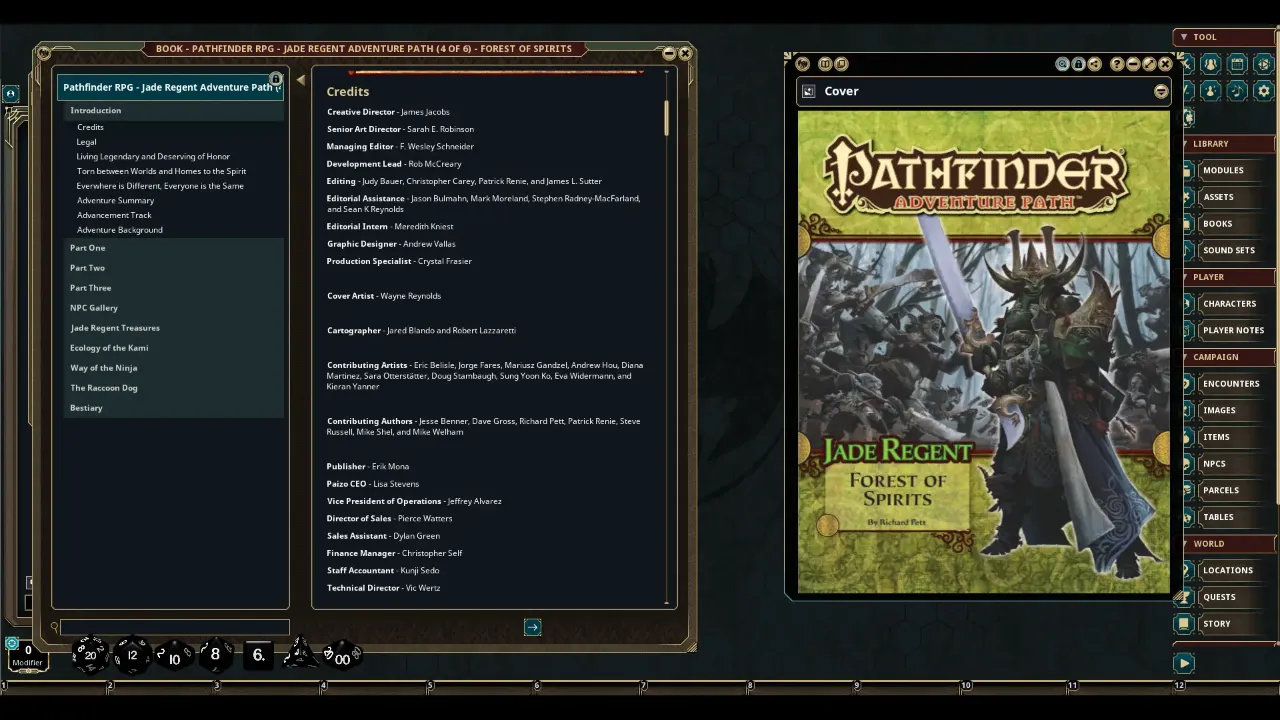The height and width of the screenshot is (720, 1280).
Task: Click the image type icon beside Cover
Action: (808, 91)
